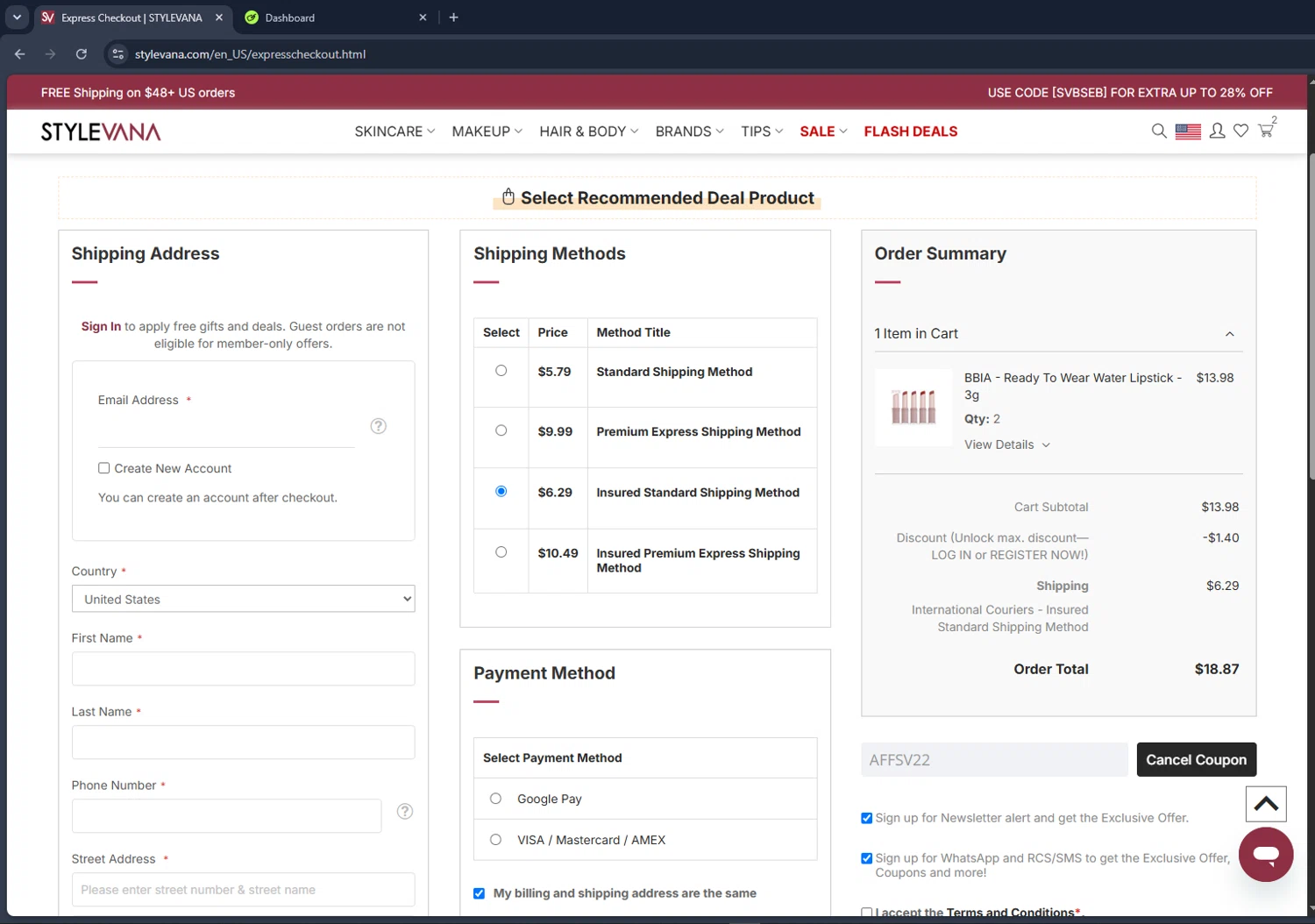This screenshot has width=1315, height=924.
Task: Collapse the 1 Item in Cart section
Action: point(1230,334)
